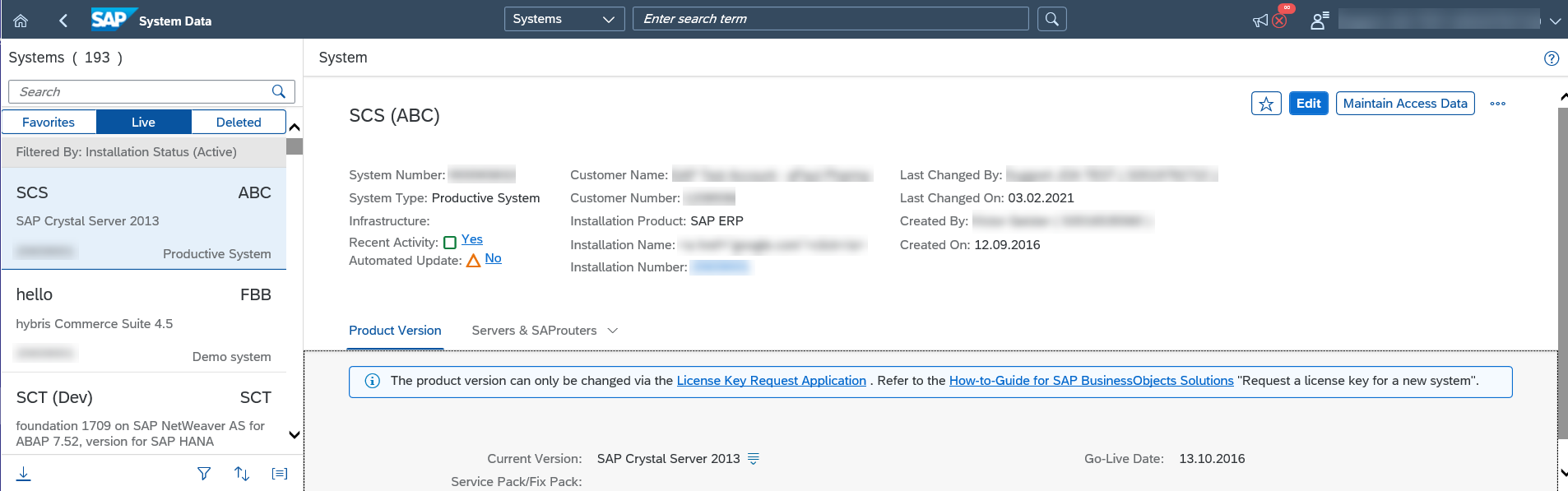Open the Recent Activity Yes link

pos(472,239)
